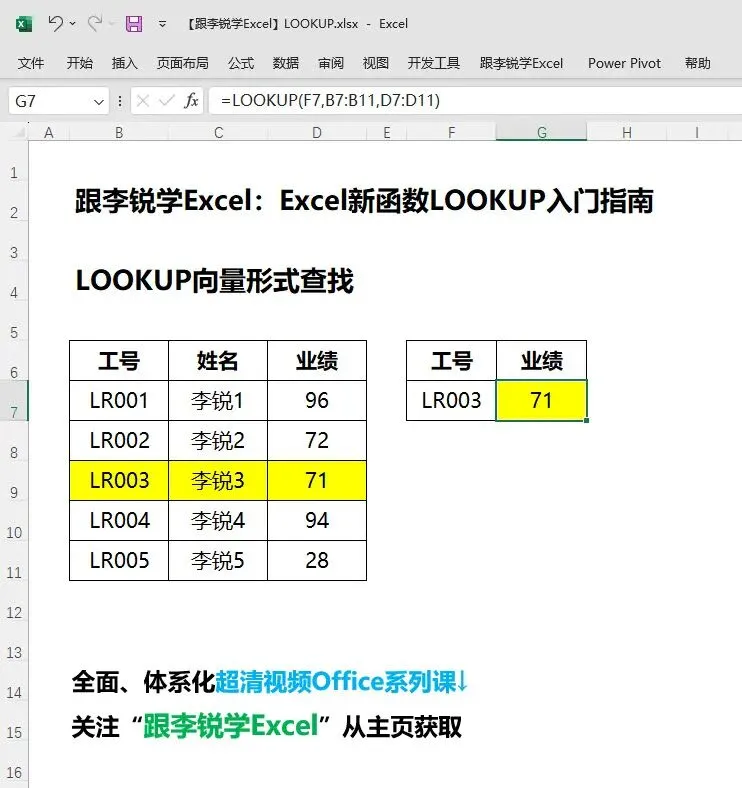
Task: Select row 9 header
Action: click(14, 480)
